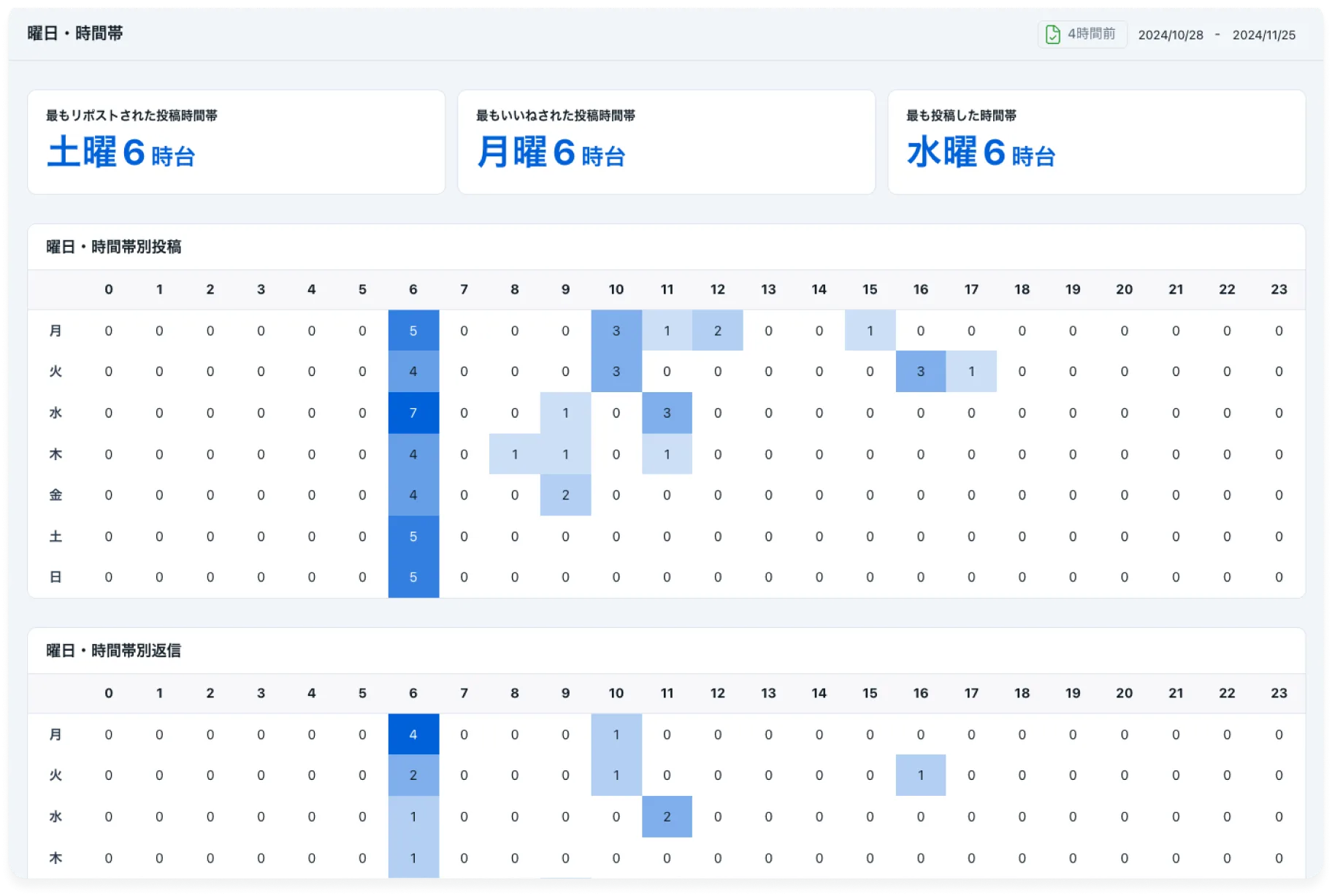The height and width of the screenshot is (896, 1332).
Task: Select replies cell 火 hour 16 value 1
Action: (x=921, y=776)
